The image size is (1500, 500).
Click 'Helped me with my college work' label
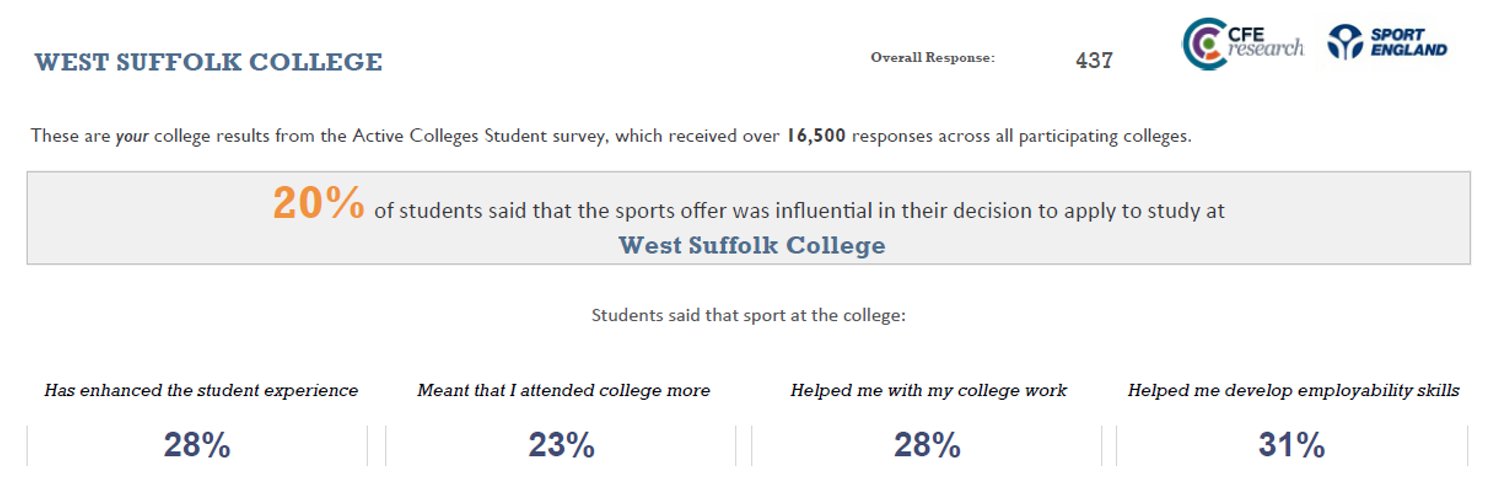point(929,391)
